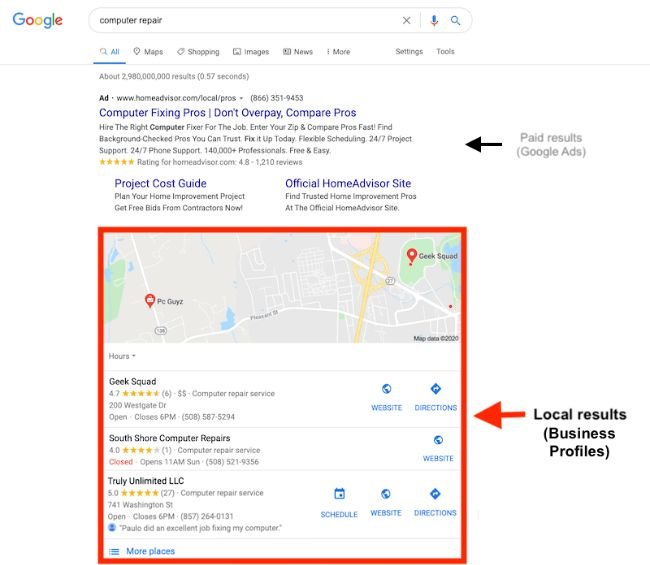The image size is (650, 565).
Task: Open search Tools
Action: point(445,51)
